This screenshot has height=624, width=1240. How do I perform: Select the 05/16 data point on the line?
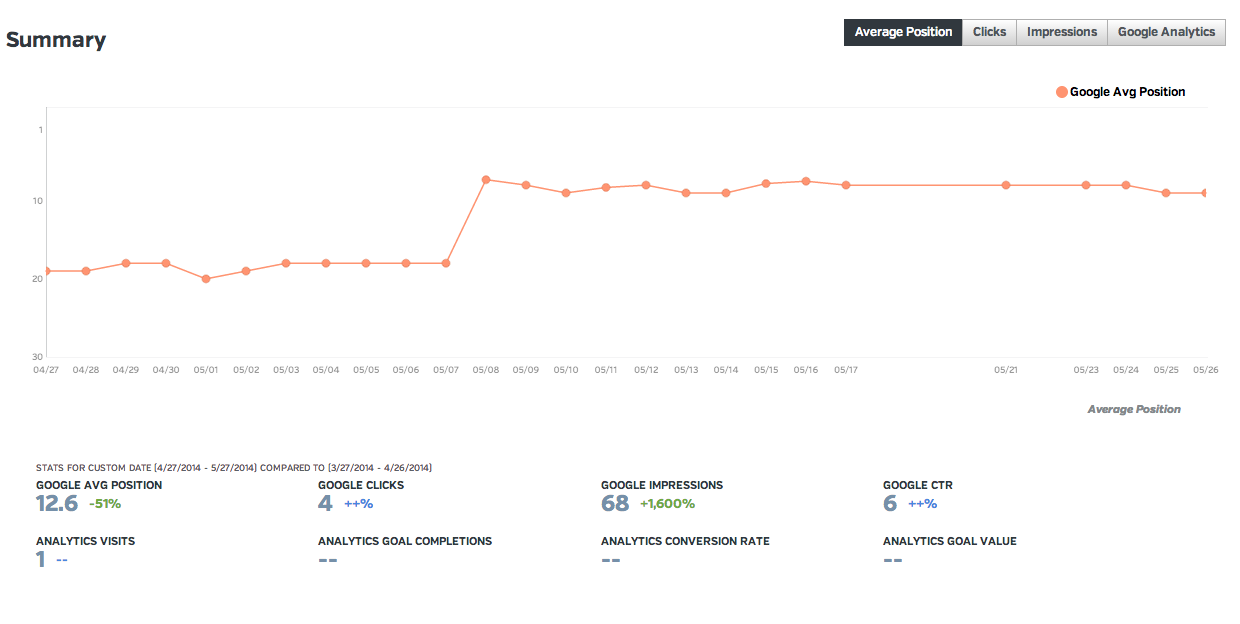[806, 181]
